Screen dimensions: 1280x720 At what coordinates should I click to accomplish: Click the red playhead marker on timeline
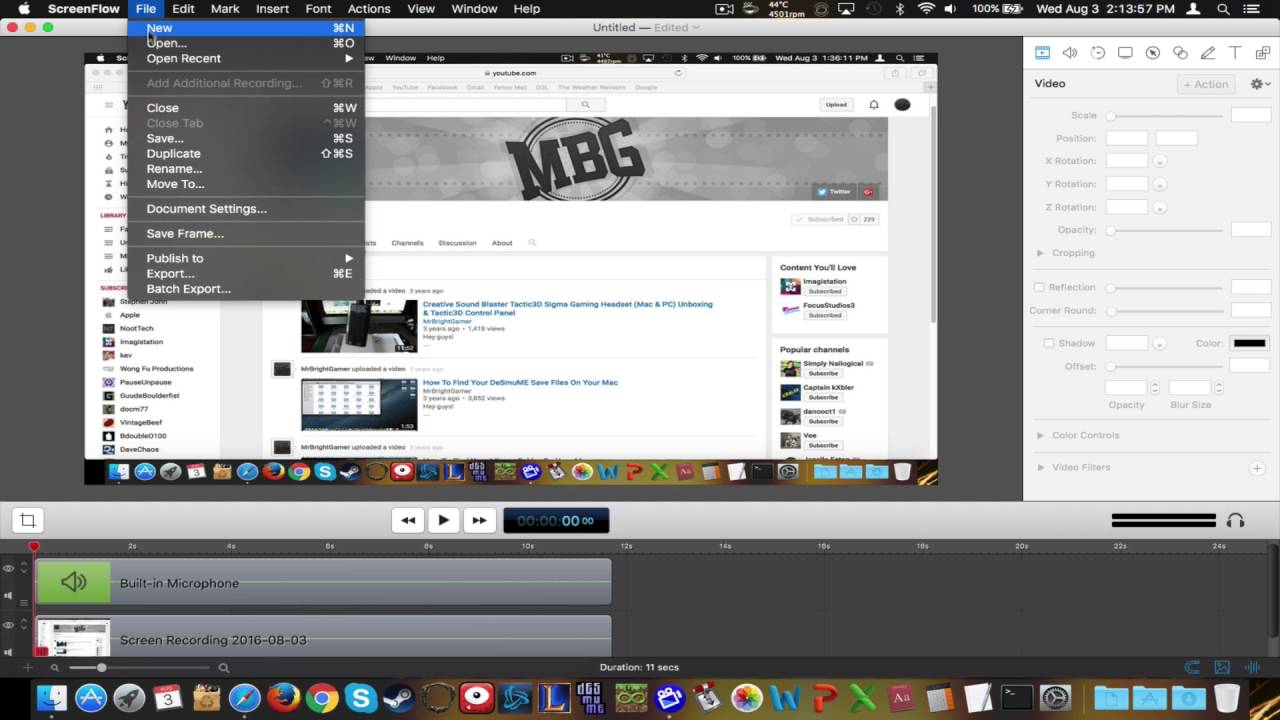click(x=34, y=546)
